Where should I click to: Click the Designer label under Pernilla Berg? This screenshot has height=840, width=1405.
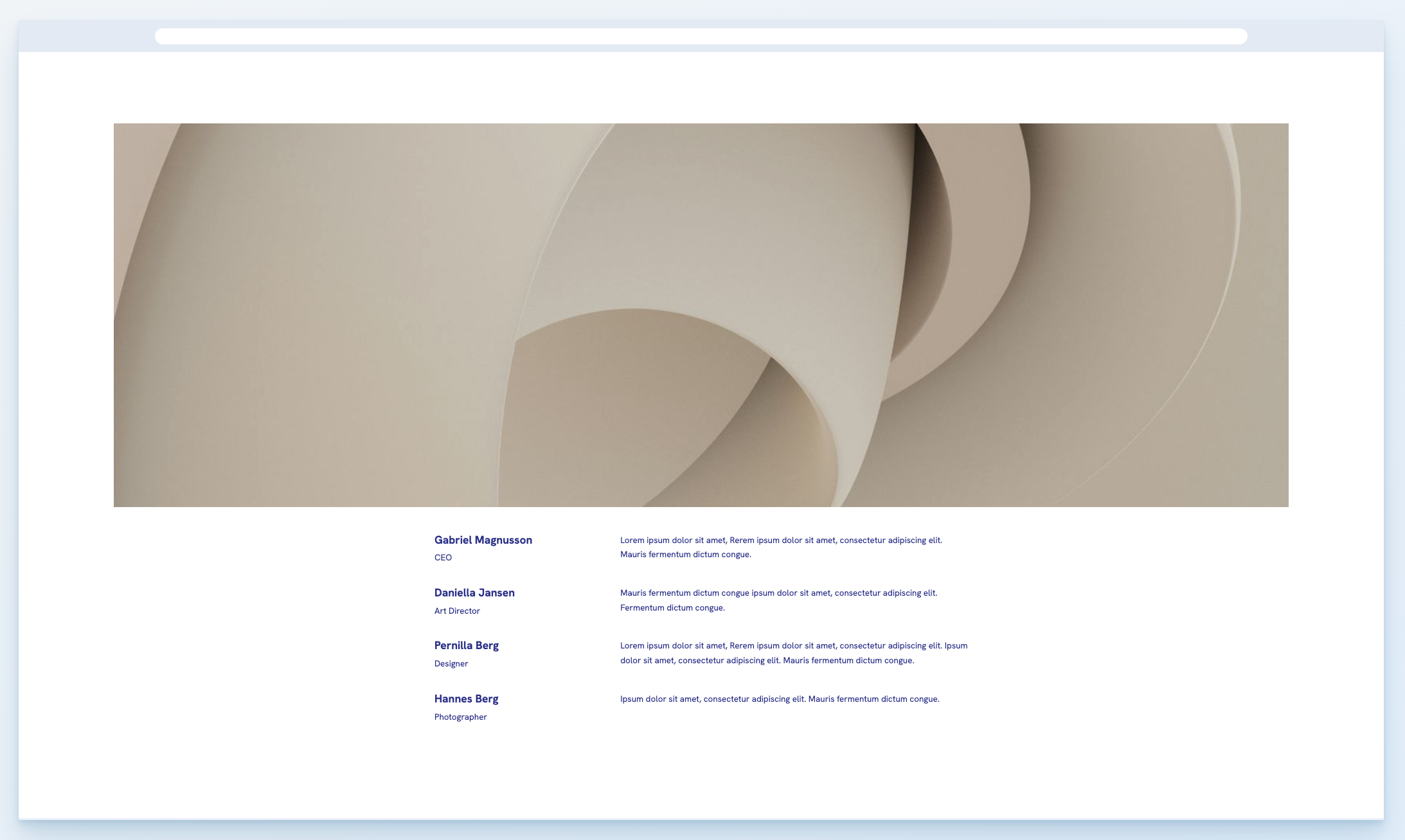451,663
